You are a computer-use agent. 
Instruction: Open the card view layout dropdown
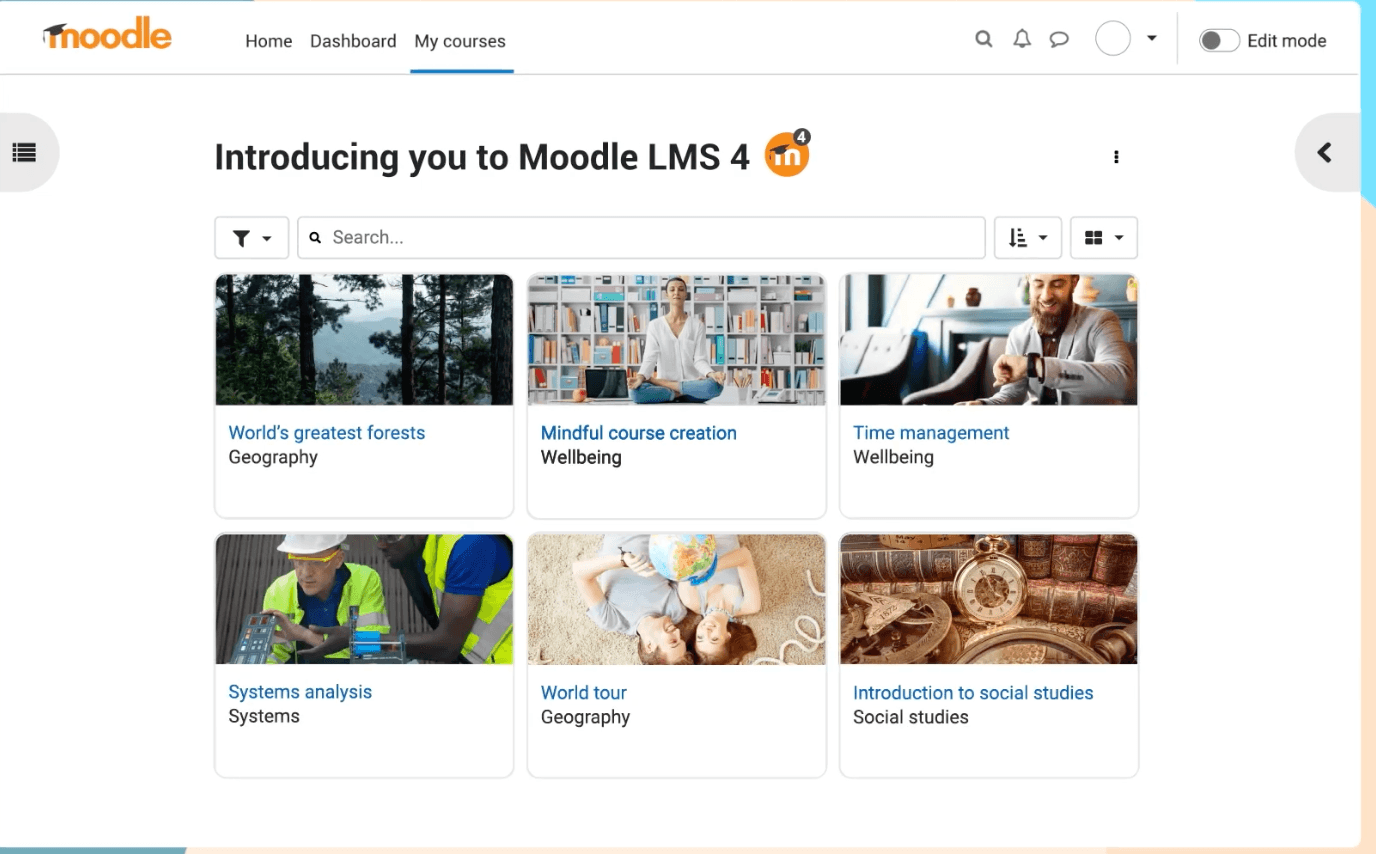tap(1103, 238)
